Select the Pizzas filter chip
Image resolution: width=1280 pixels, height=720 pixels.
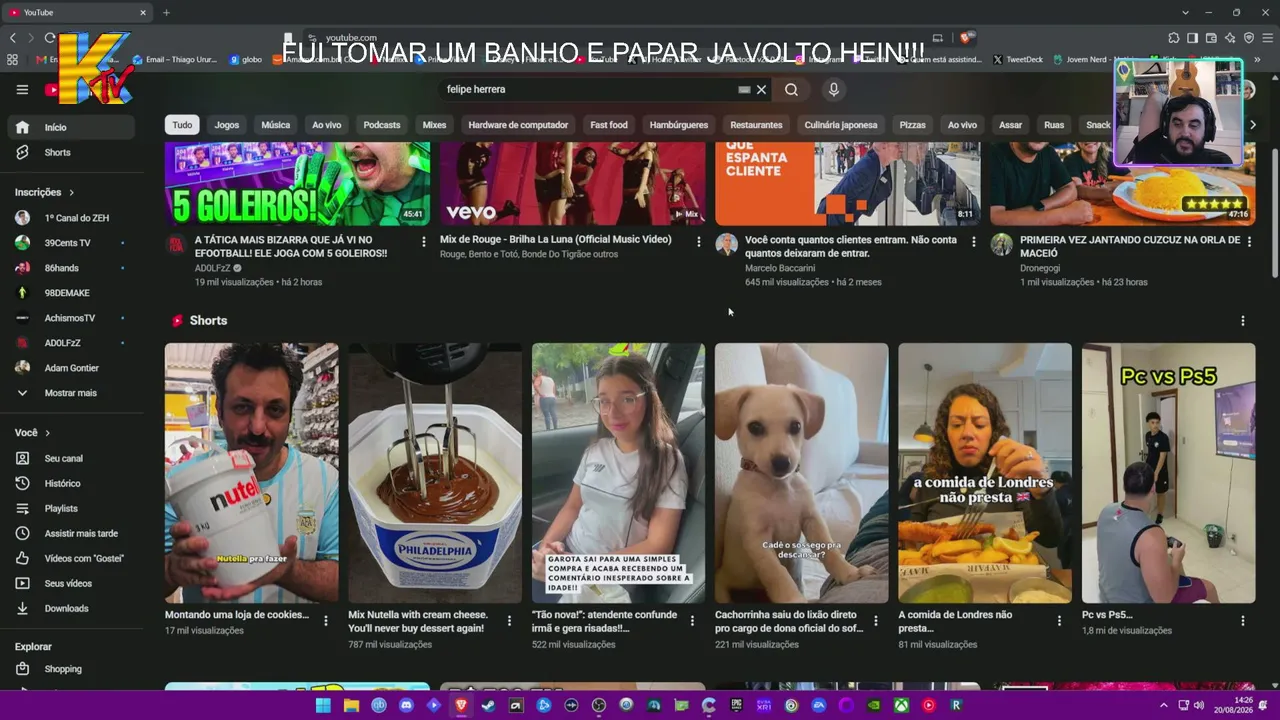(913, 125)
